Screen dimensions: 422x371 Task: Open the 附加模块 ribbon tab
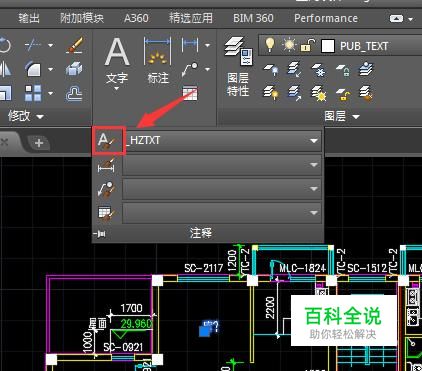[x=82, y=18]
